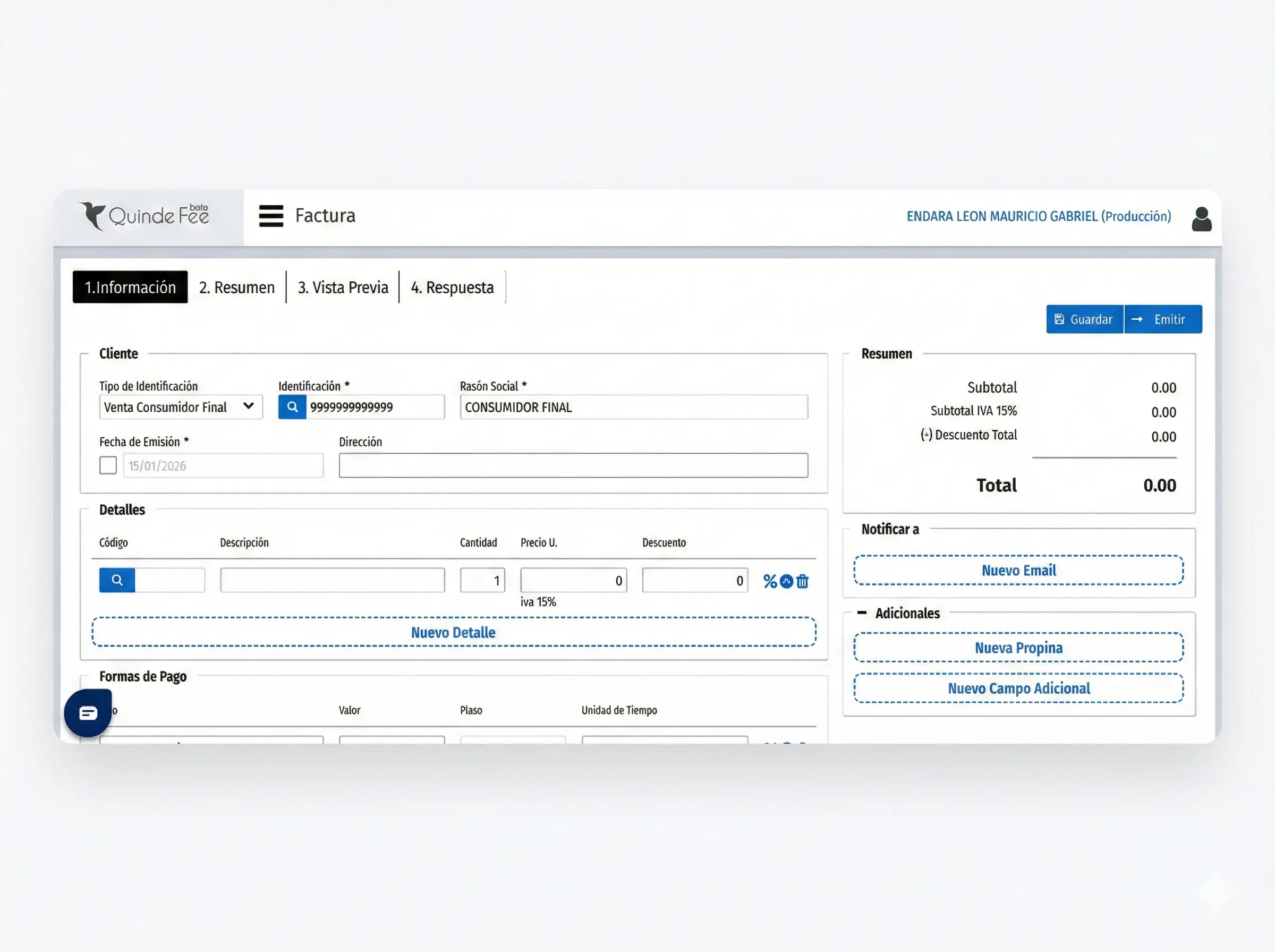Focus the Precio U. field

573,580
